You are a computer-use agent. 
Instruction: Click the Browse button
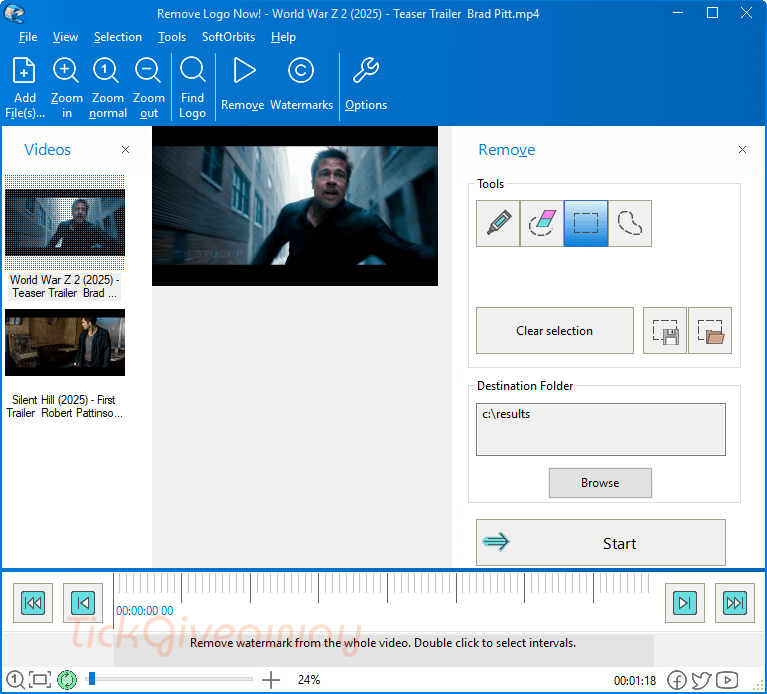(x=600, y=483)
